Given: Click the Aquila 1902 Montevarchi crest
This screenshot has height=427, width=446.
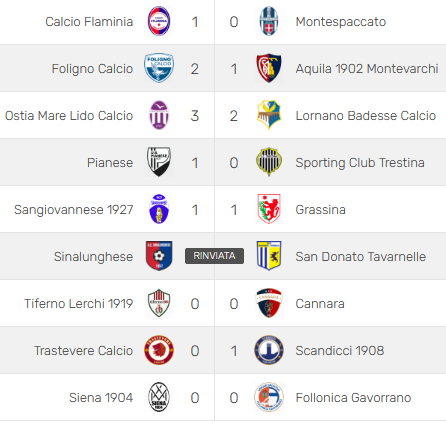Looking at the screenshot, I should [269, 68].
